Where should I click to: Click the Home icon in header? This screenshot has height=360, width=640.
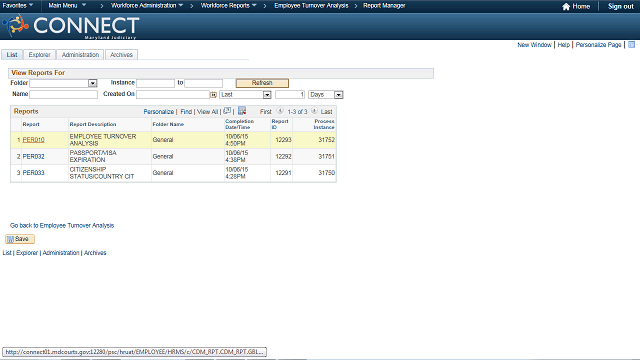[566, 7]
